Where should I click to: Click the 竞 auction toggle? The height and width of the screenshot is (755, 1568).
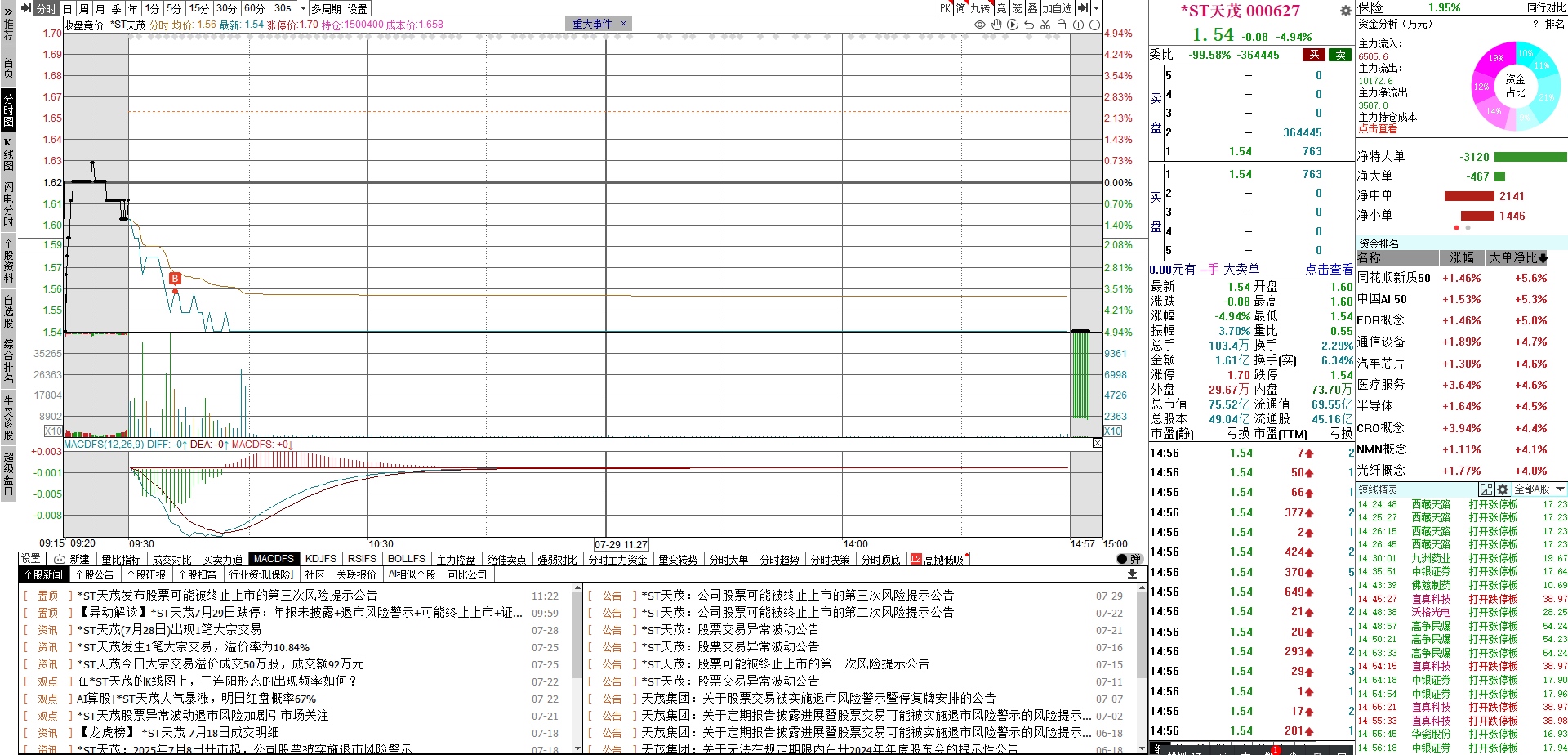[x=1001, y=8]
